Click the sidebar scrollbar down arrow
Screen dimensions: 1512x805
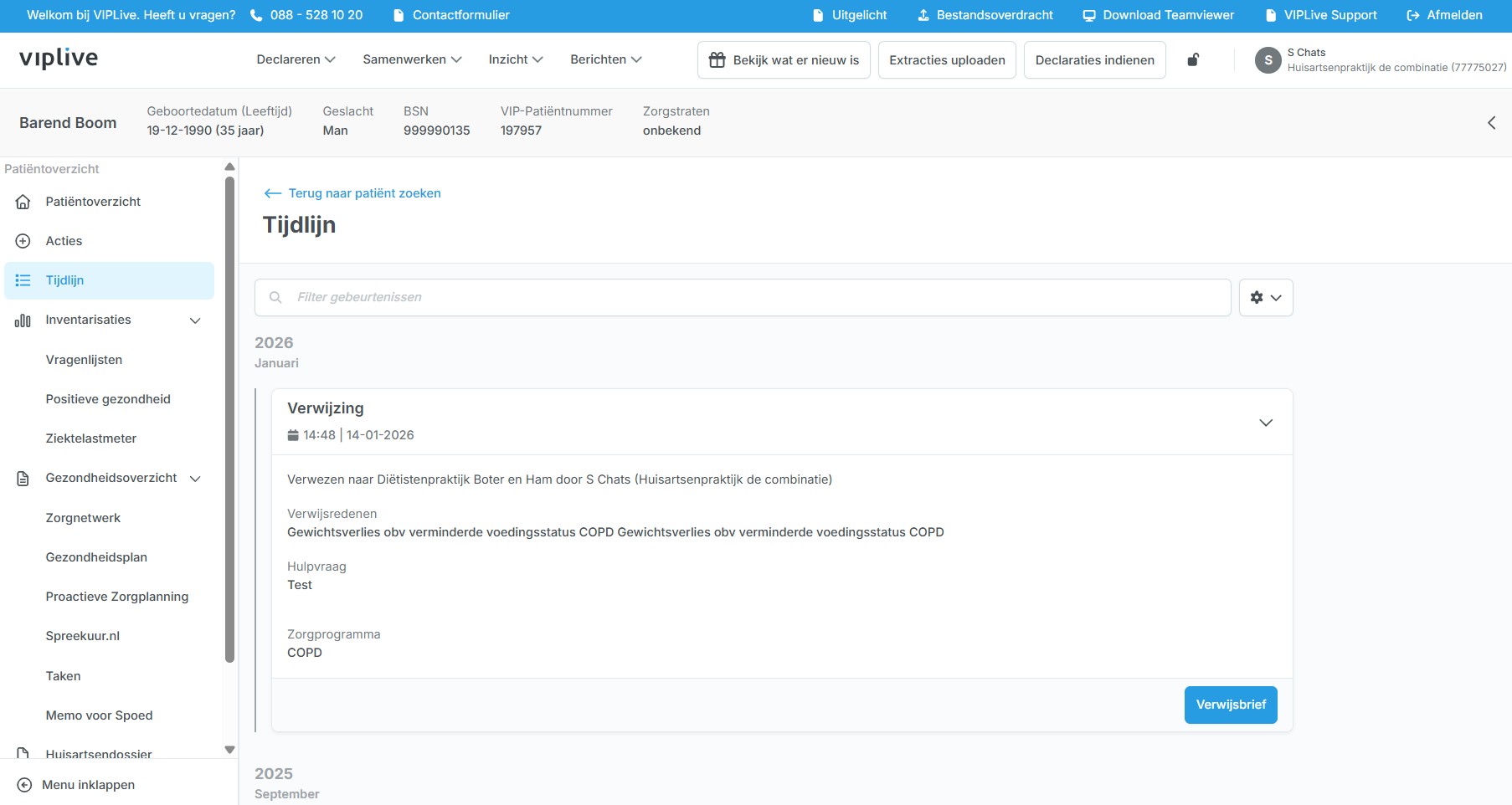point(229,750)
